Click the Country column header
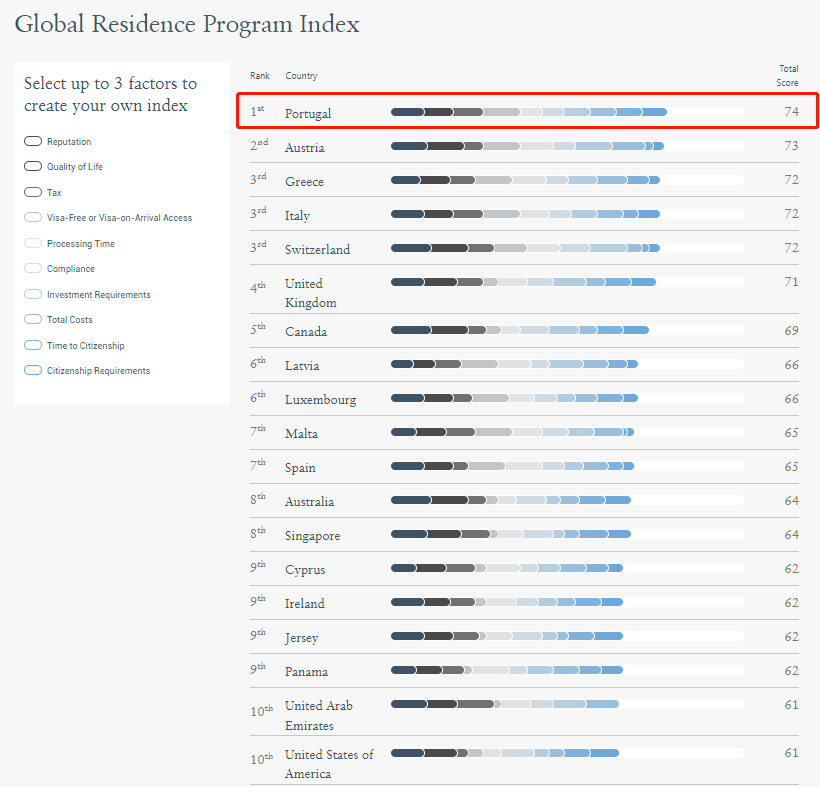This screenshot has height=787, width=820. tap(301, 76)
